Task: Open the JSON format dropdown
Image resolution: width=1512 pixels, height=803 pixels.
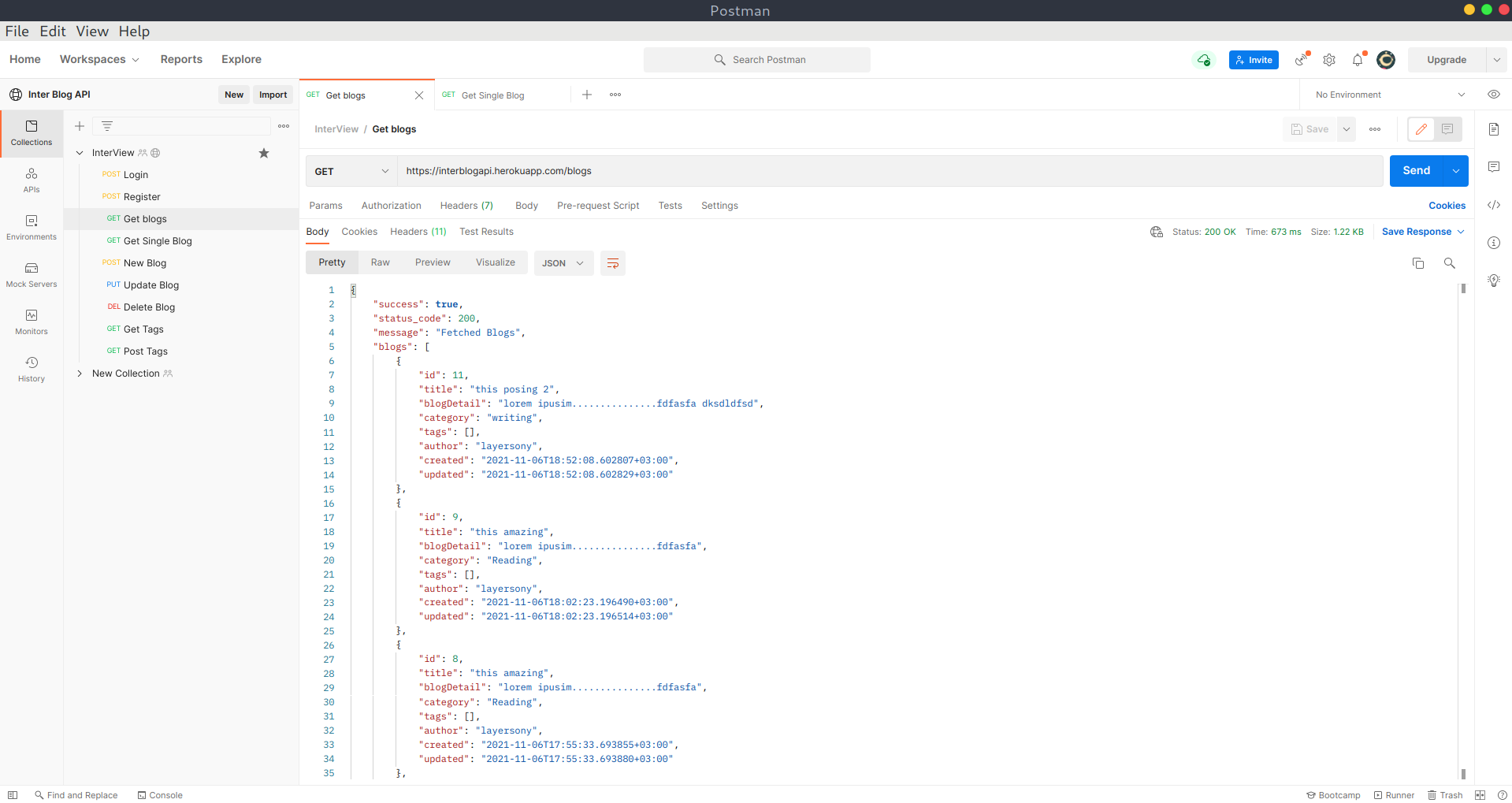Action: (x=563, y=263)
